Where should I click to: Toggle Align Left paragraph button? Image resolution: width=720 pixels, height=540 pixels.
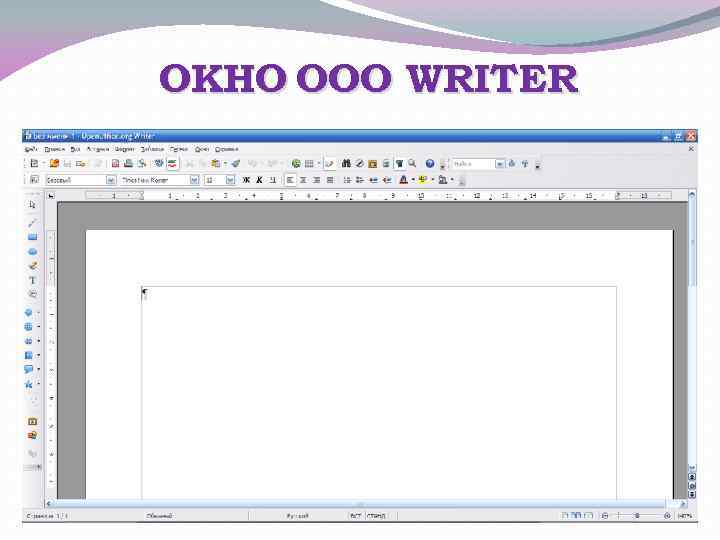click(x=290, y=180)
